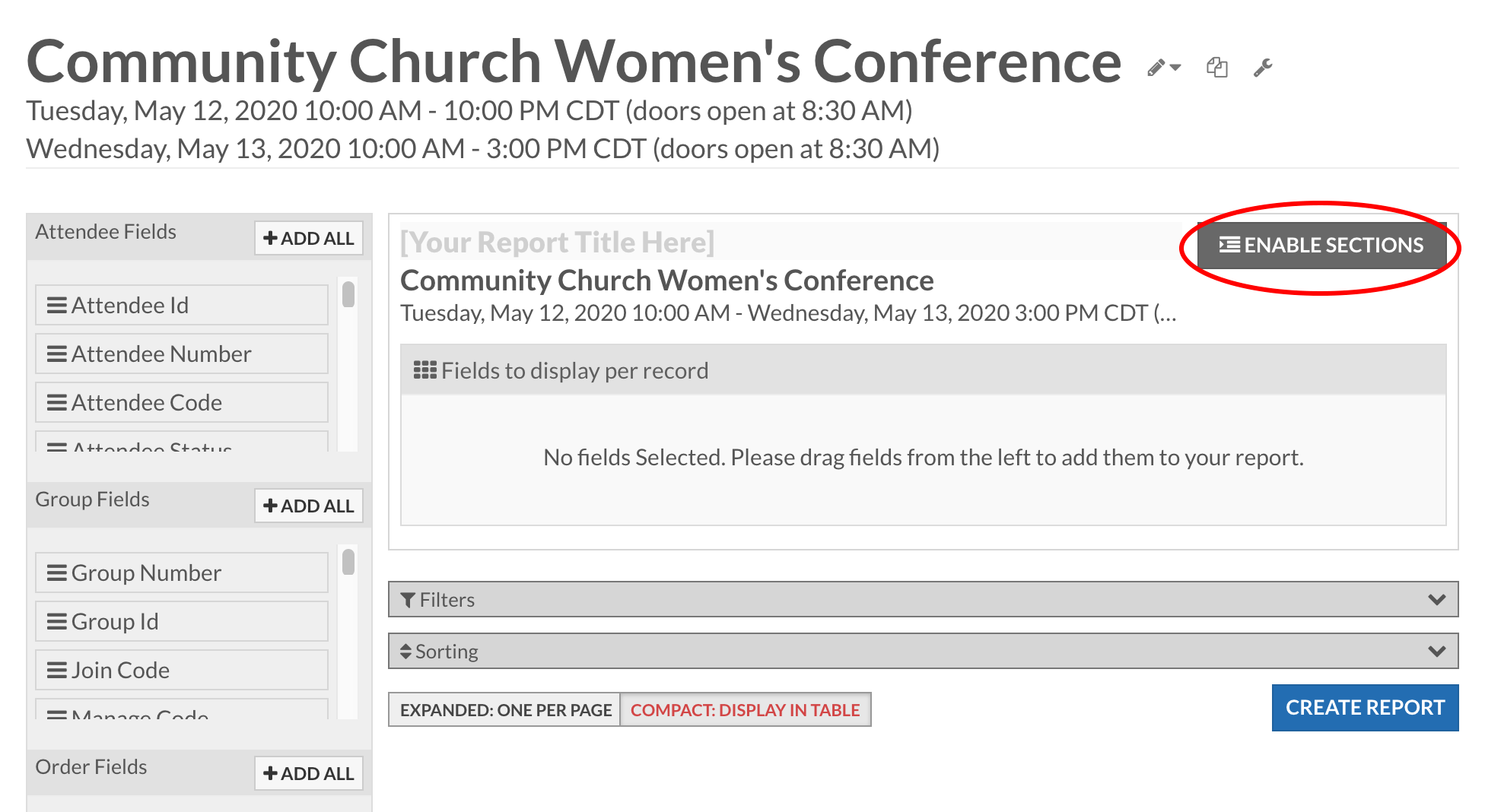Click the Group Fields list scrollbar
The height and width of the screenshot is (812, 1485).
[x=348, y=561]
